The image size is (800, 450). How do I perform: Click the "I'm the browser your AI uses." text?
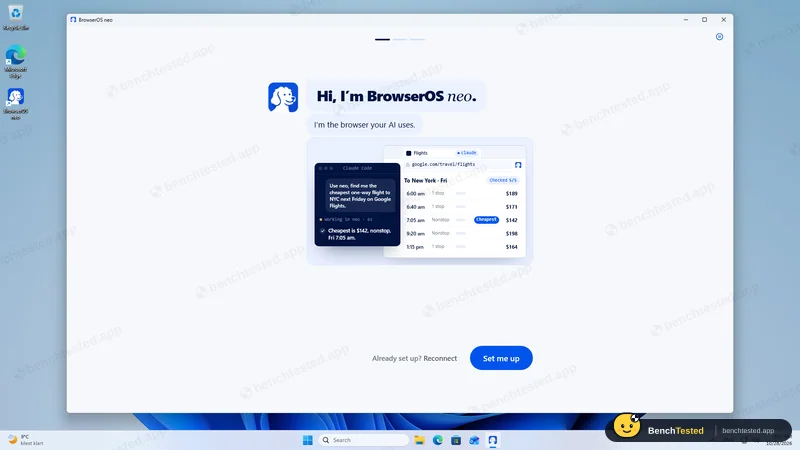[x=364, y=124]
